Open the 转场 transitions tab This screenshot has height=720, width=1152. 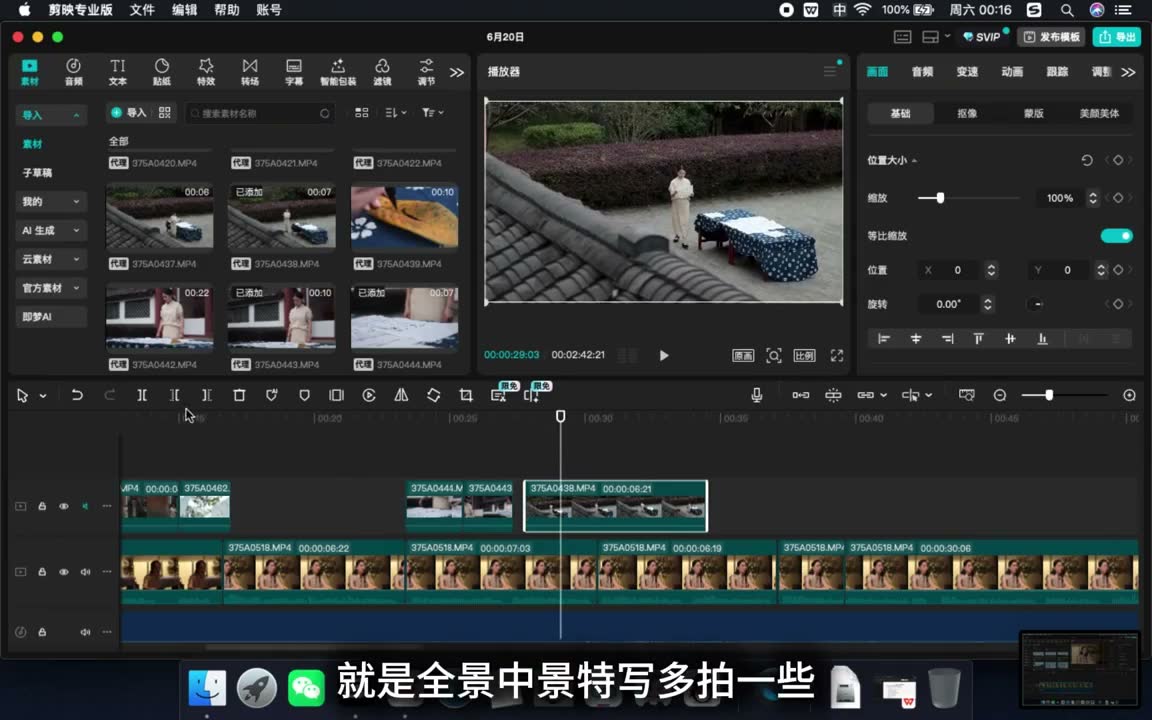250,72
